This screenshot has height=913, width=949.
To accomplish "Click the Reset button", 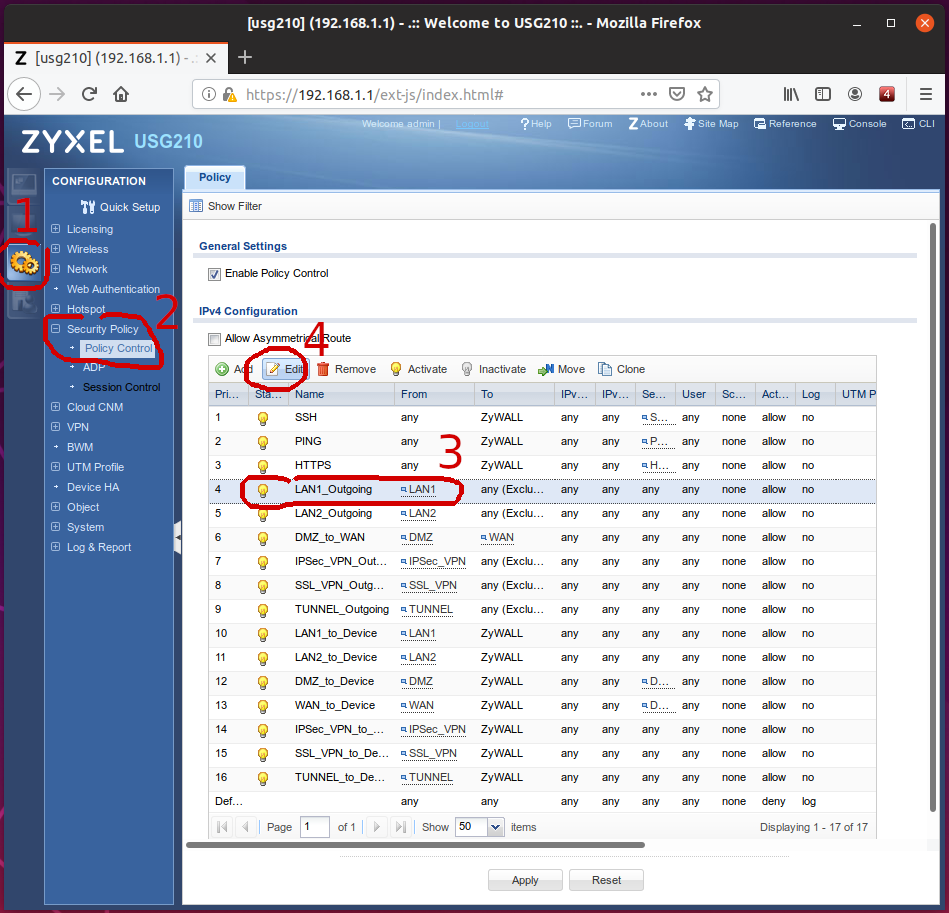I will (606, 880).
